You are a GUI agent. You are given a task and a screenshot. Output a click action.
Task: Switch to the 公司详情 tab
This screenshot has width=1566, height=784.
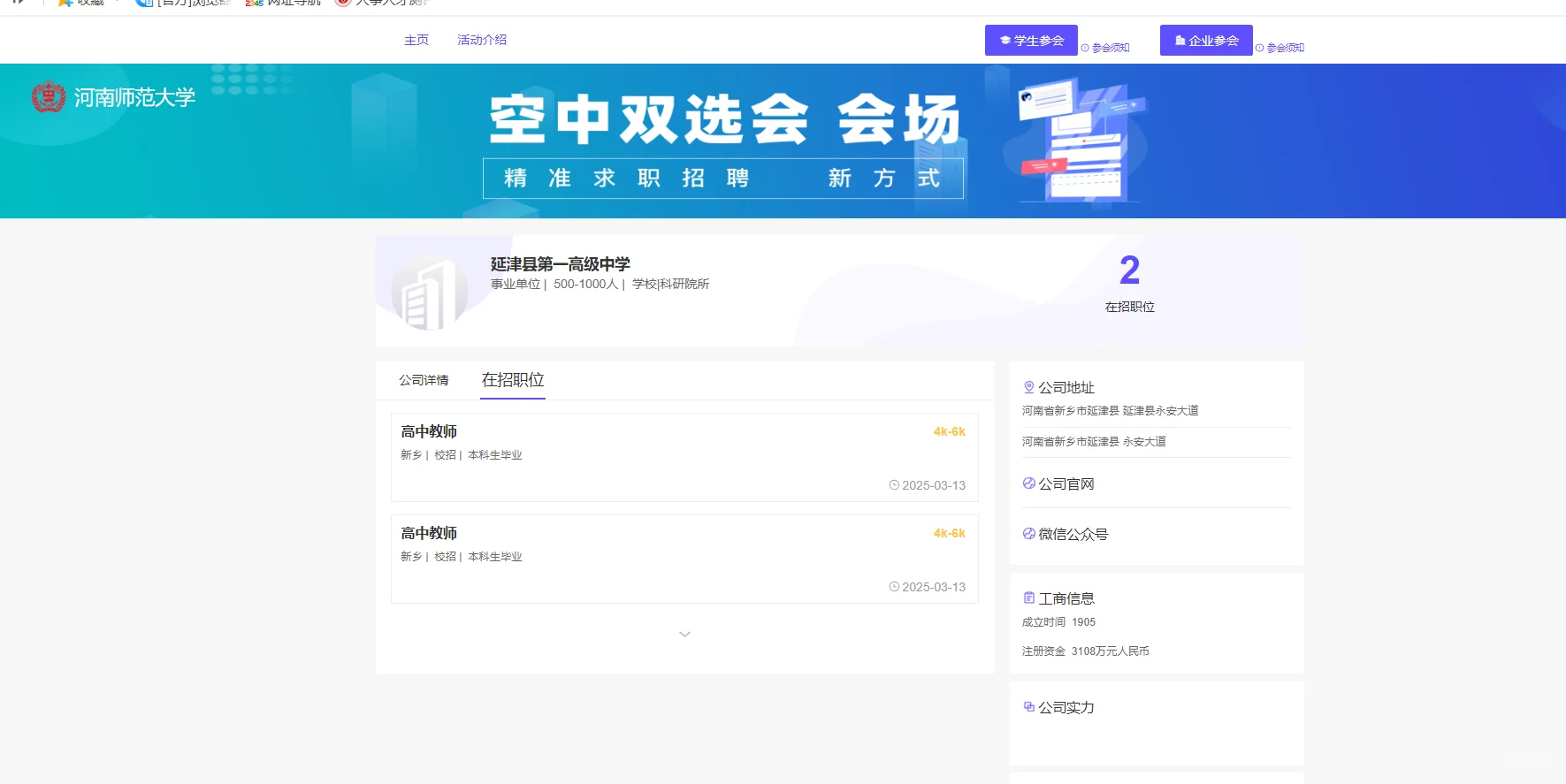[424, 380]
